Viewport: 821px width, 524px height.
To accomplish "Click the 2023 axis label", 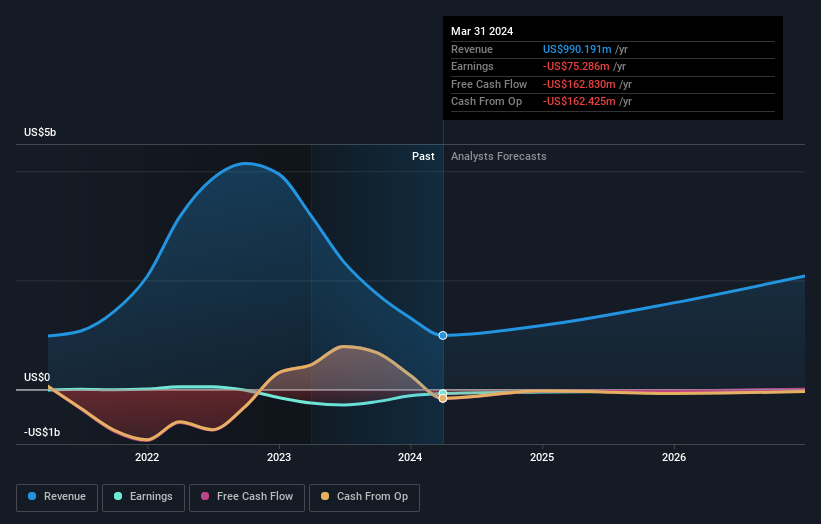I will (279, 458).
